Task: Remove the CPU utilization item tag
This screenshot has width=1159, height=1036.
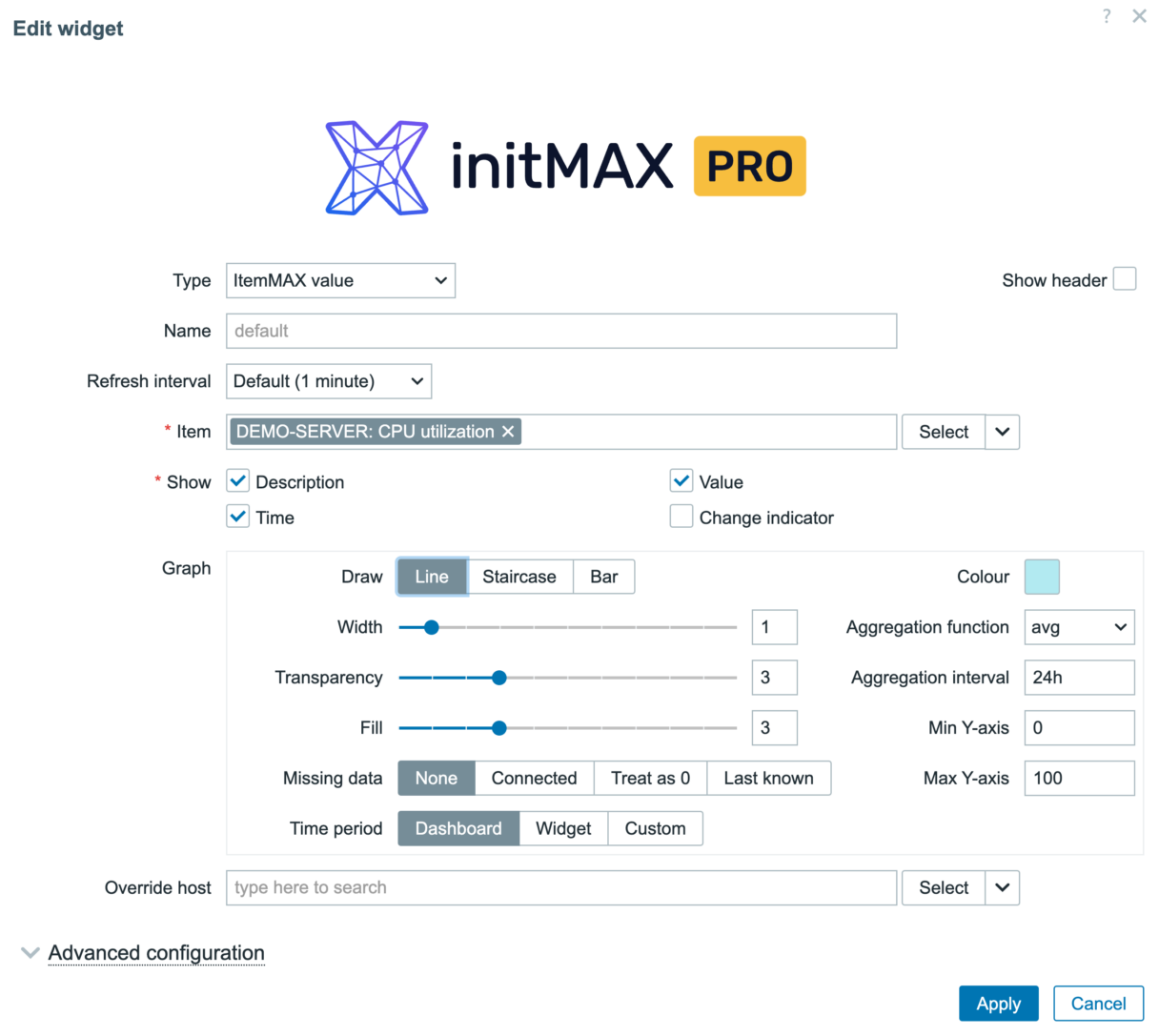Action: point(508,432)
